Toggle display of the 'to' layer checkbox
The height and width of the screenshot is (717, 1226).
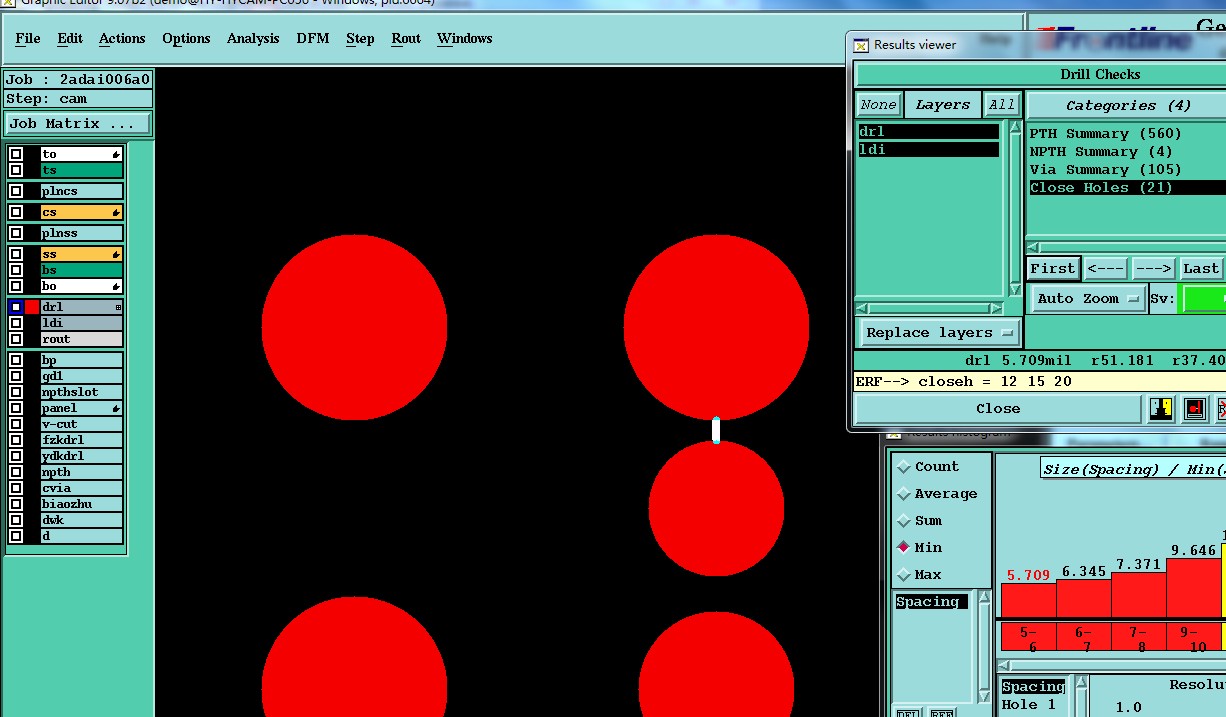click(x=16, y=154)
